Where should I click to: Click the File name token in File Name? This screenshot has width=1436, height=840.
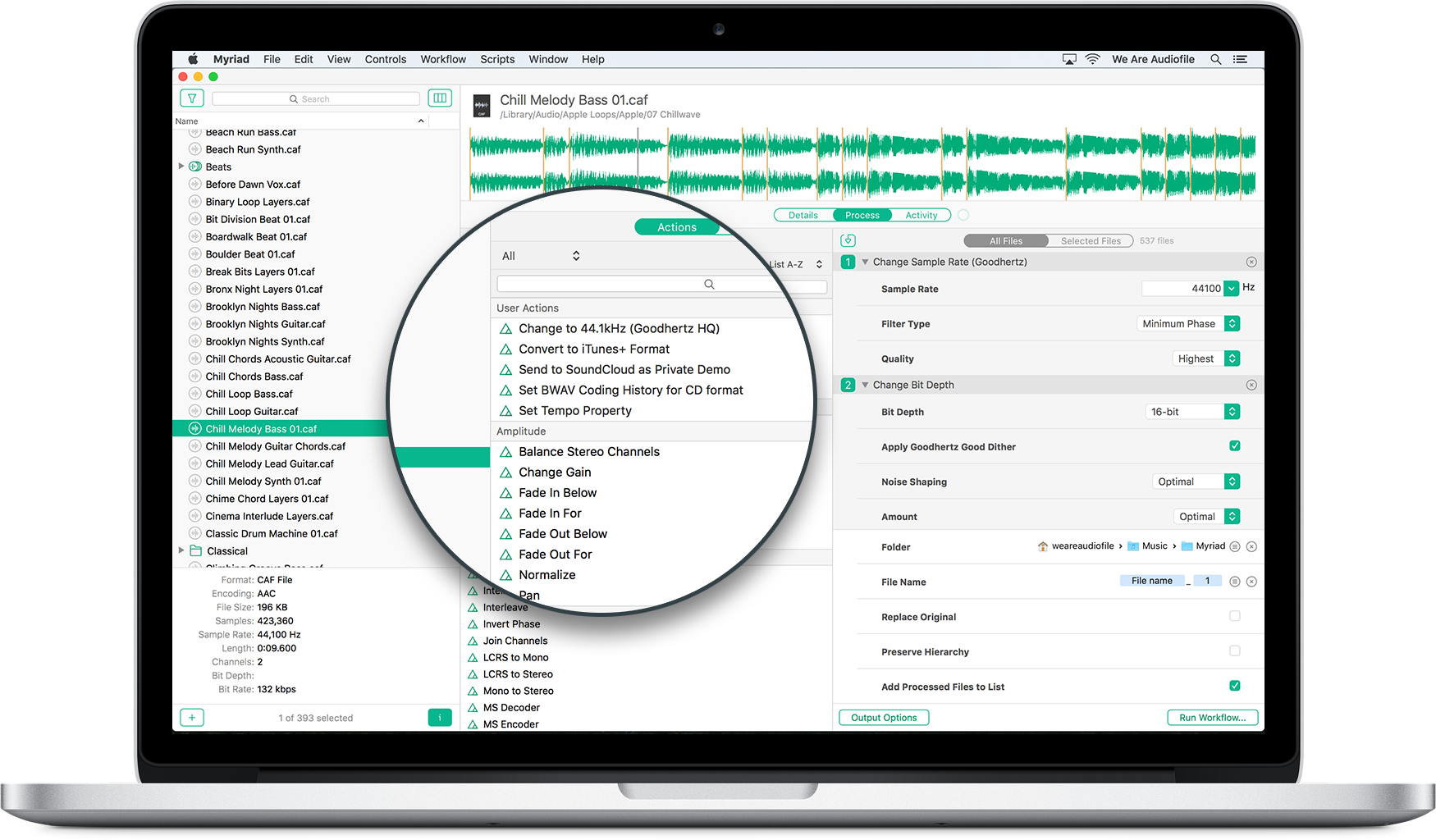[x=1152, y=581]
